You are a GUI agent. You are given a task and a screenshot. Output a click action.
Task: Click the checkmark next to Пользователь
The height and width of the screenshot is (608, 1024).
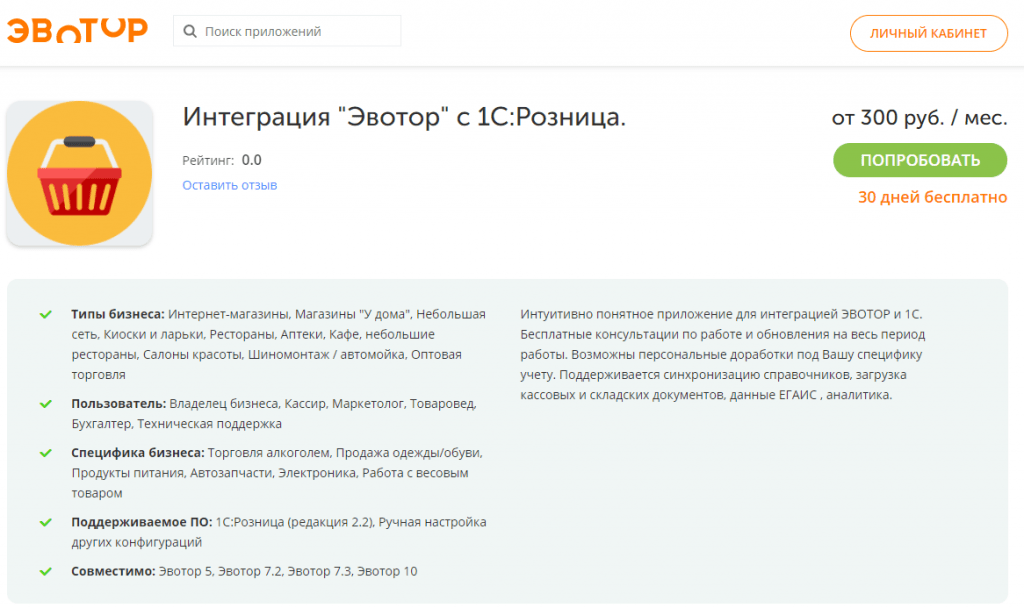click(46, 404)
